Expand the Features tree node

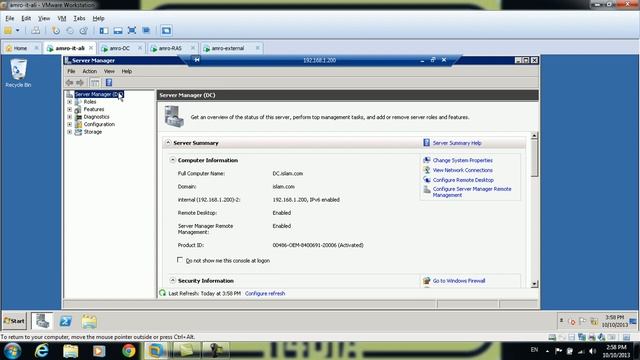pyautogui.click(x=69, y=109)
